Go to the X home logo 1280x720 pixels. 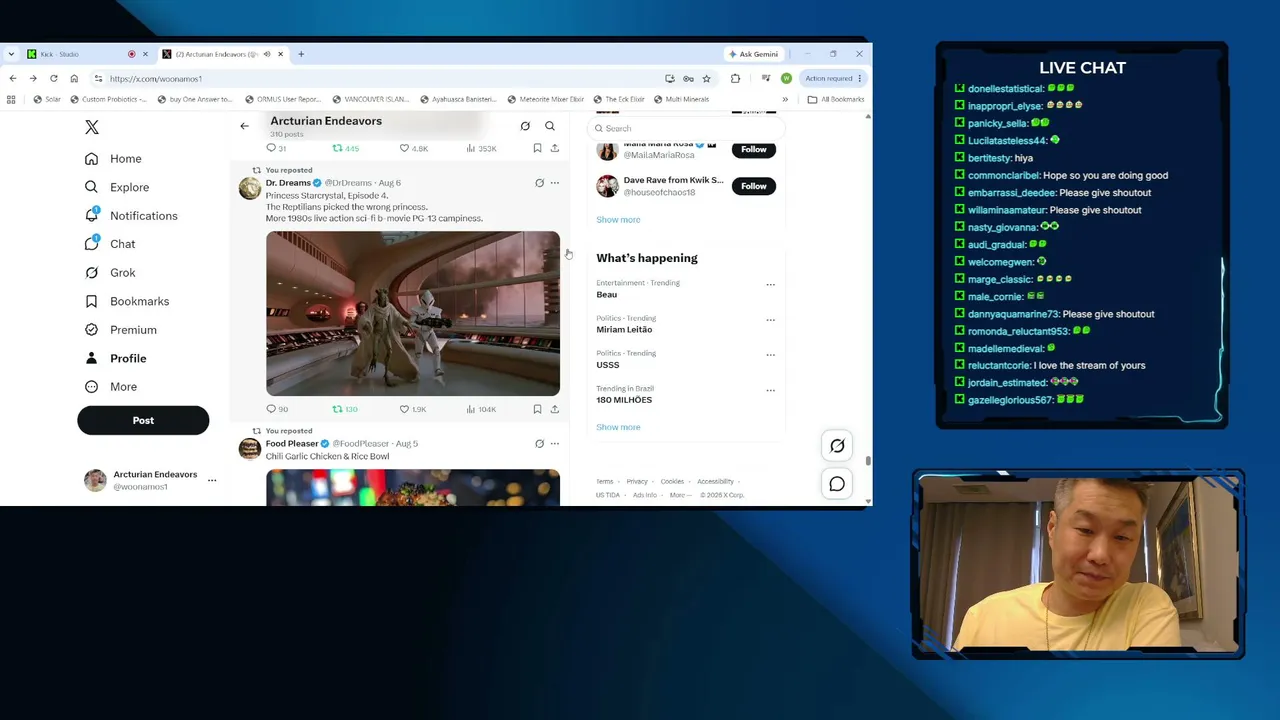coord(92,127)
